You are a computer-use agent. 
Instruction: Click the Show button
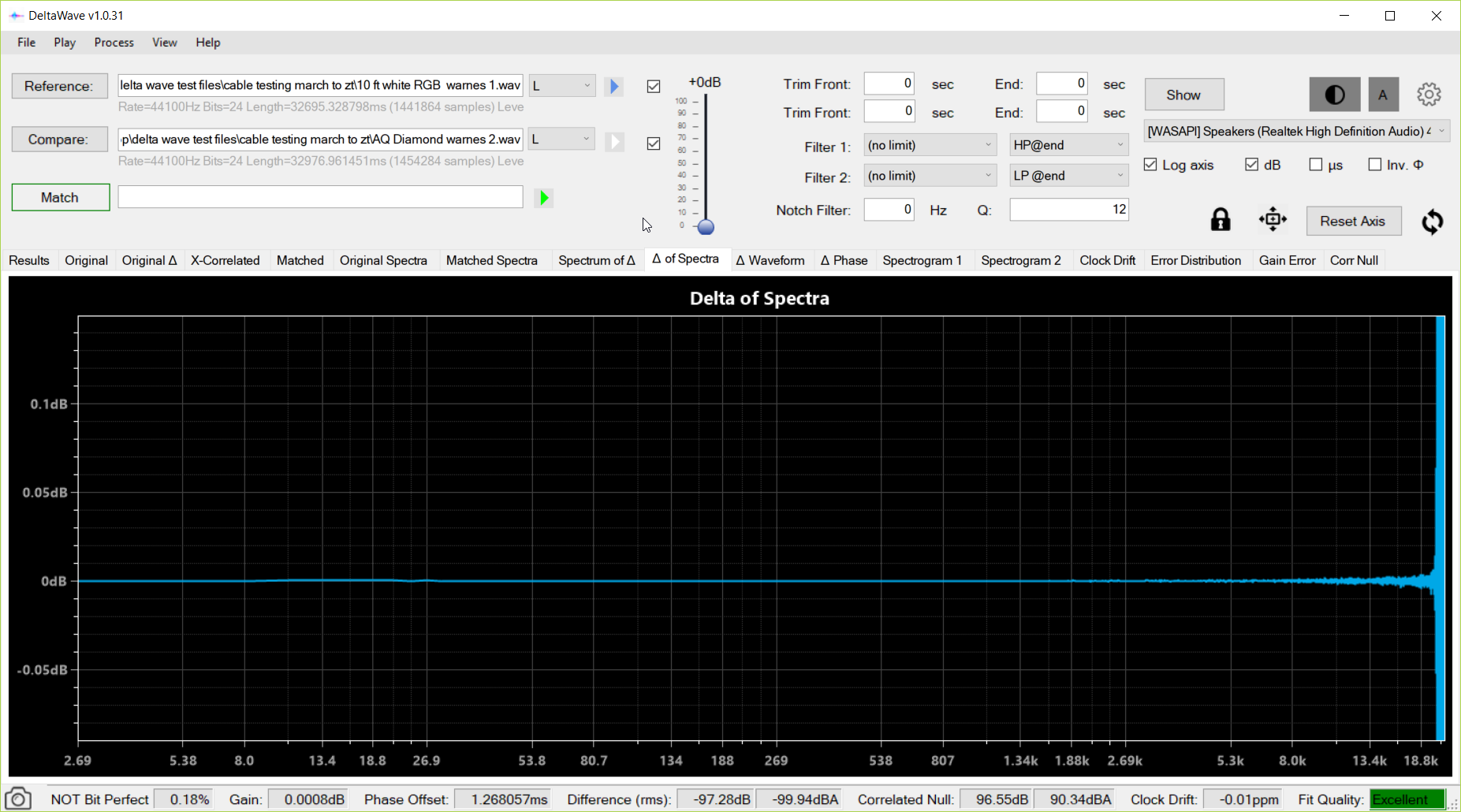click(1184, 95)
